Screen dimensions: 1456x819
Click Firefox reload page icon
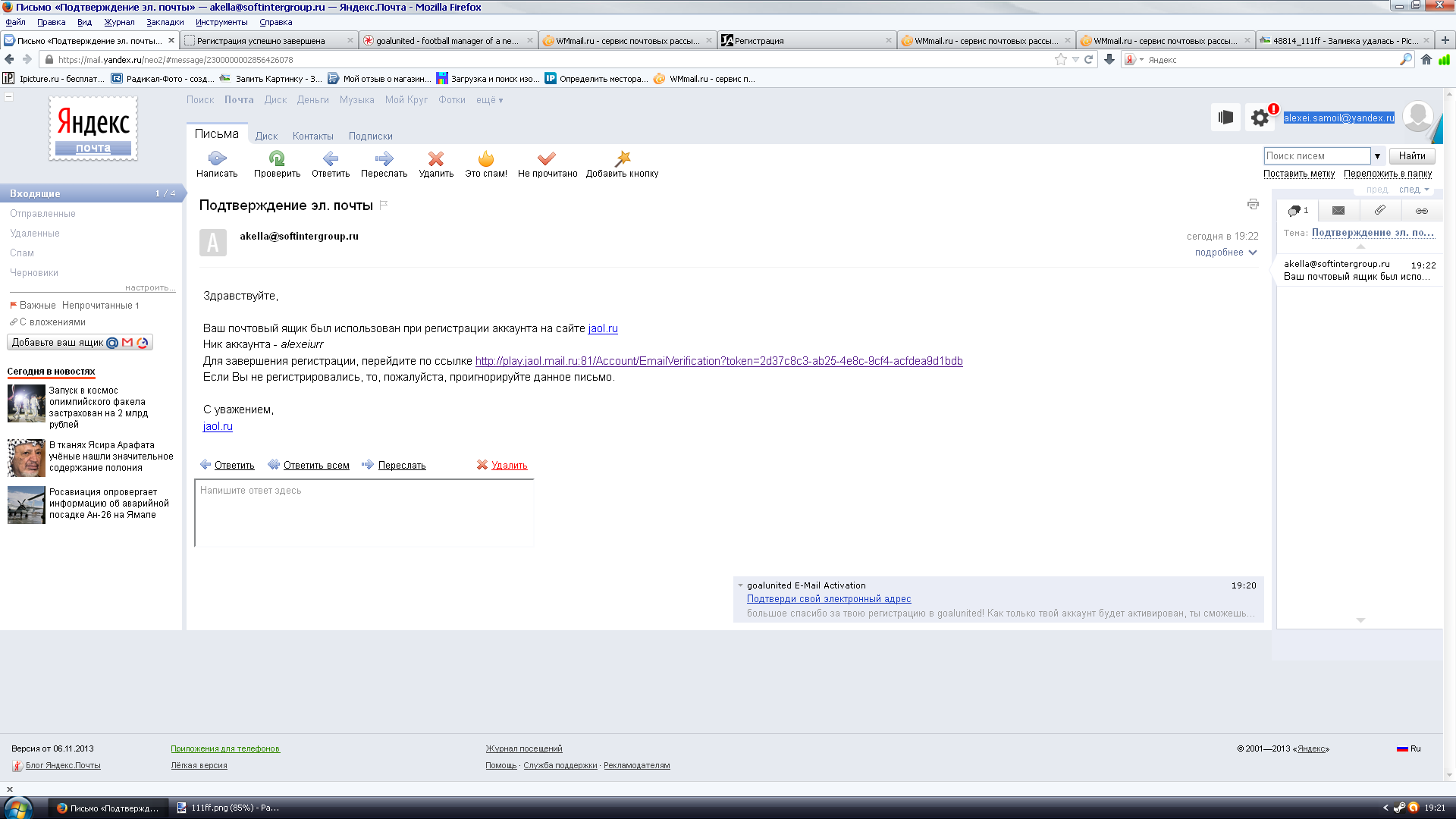(1088, 59)
